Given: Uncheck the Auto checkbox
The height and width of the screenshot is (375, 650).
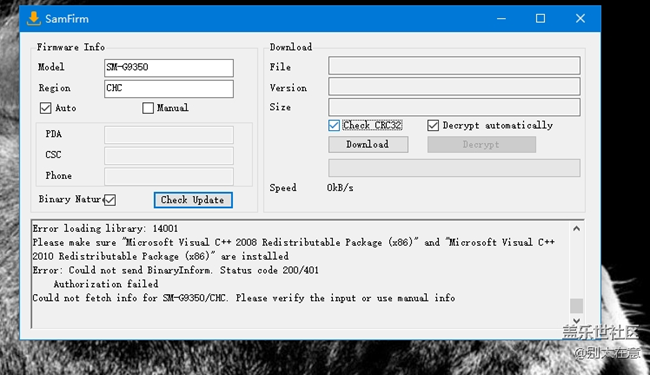Looking at the screenshot, I should (x=45, y=108).
